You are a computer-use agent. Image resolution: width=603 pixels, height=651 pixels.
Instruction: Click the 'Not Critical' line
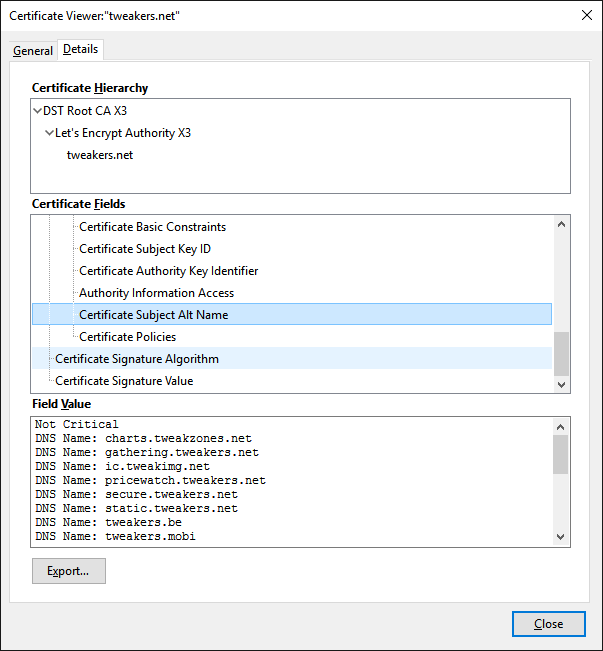(76, 424)
